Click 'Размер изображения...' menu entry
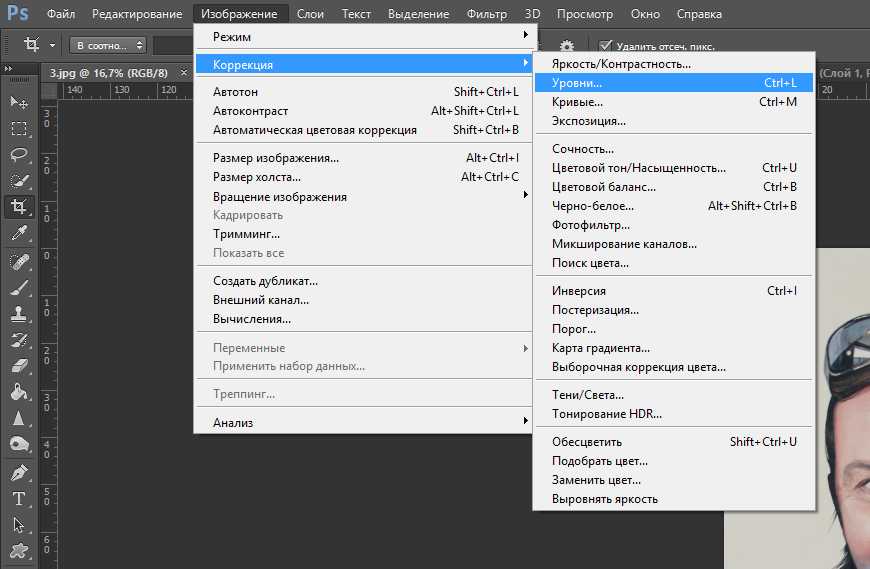 tap(276, 158)
